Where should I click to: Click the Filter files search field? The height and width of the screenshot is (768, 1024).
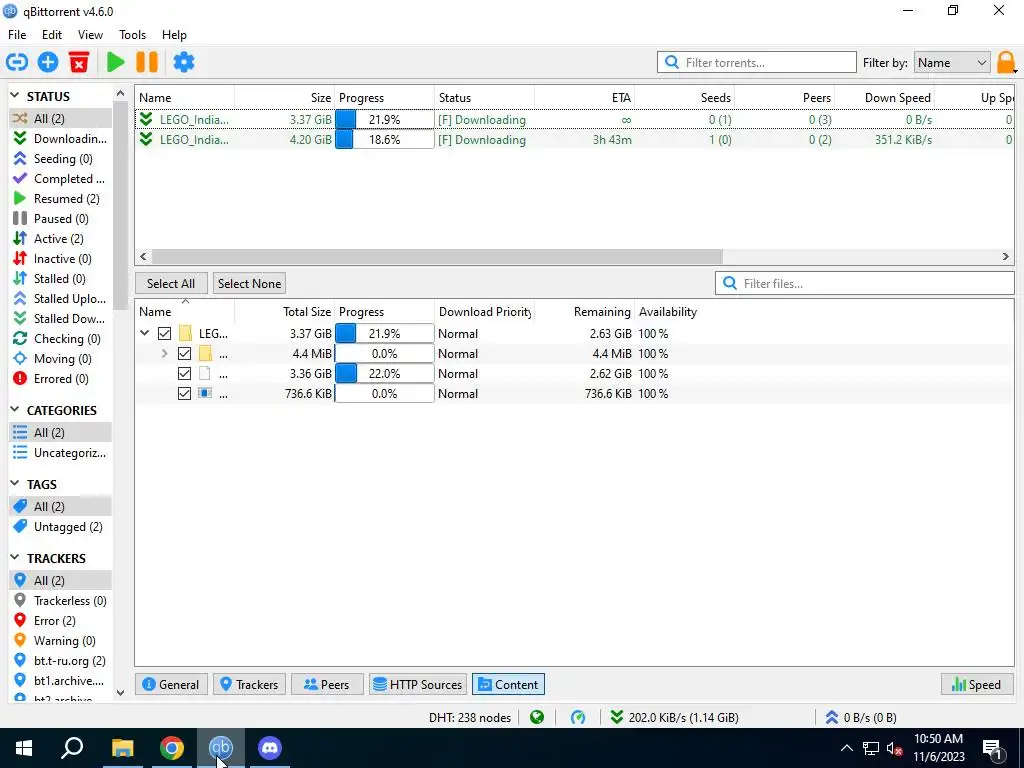pos(865,283)
